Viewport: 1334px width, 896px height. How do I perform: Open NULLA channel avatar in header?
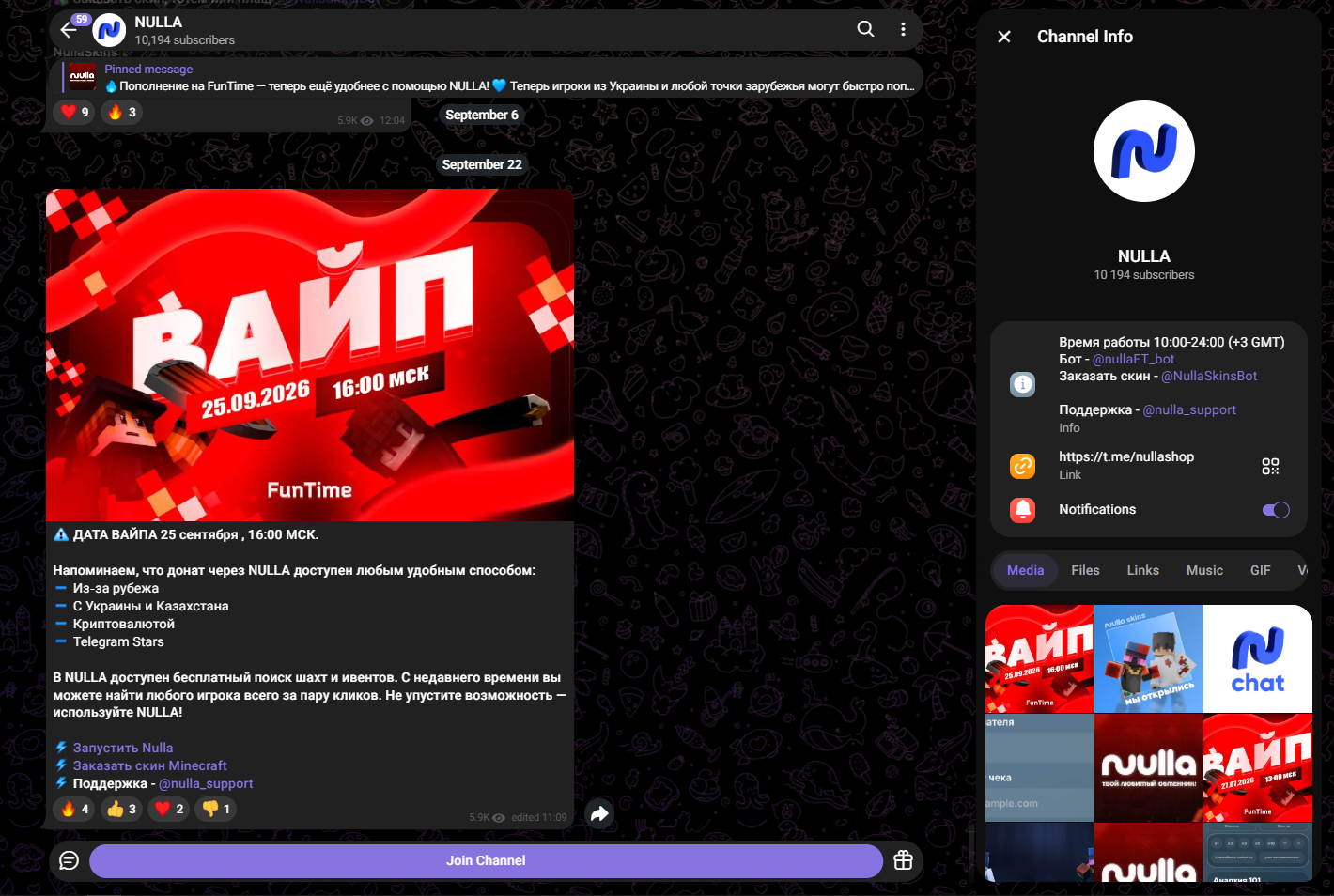[x=109, y=30]
